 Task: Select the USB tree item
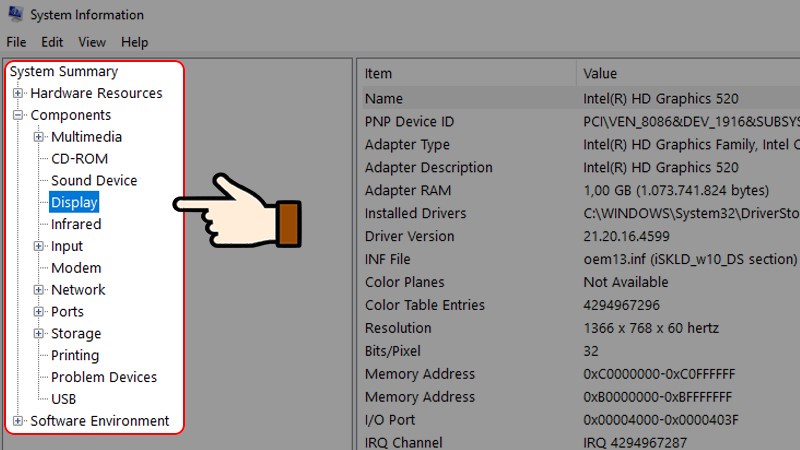click(x=64, y=399)
